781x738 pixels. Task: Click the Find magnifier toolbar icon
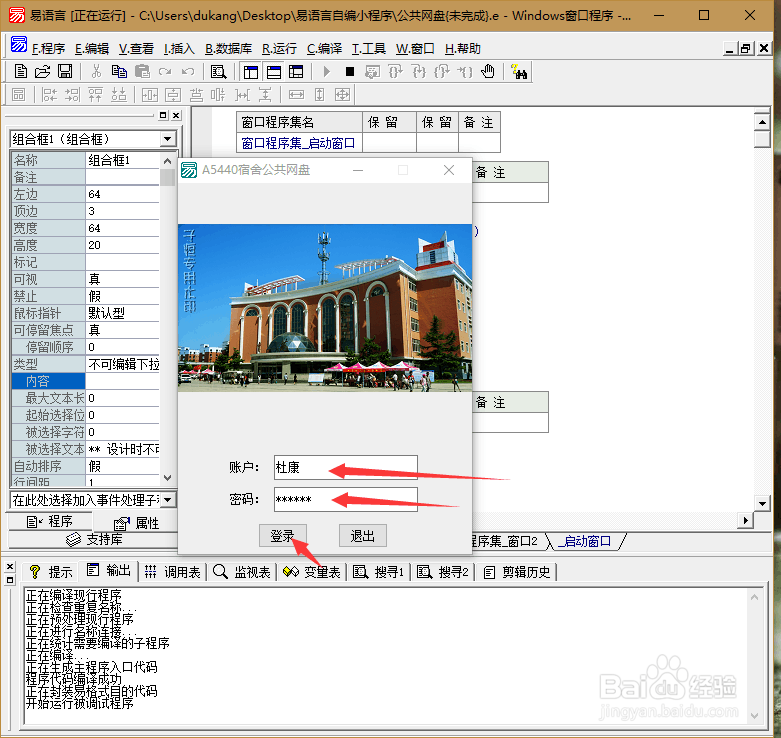tap(218, 72)
